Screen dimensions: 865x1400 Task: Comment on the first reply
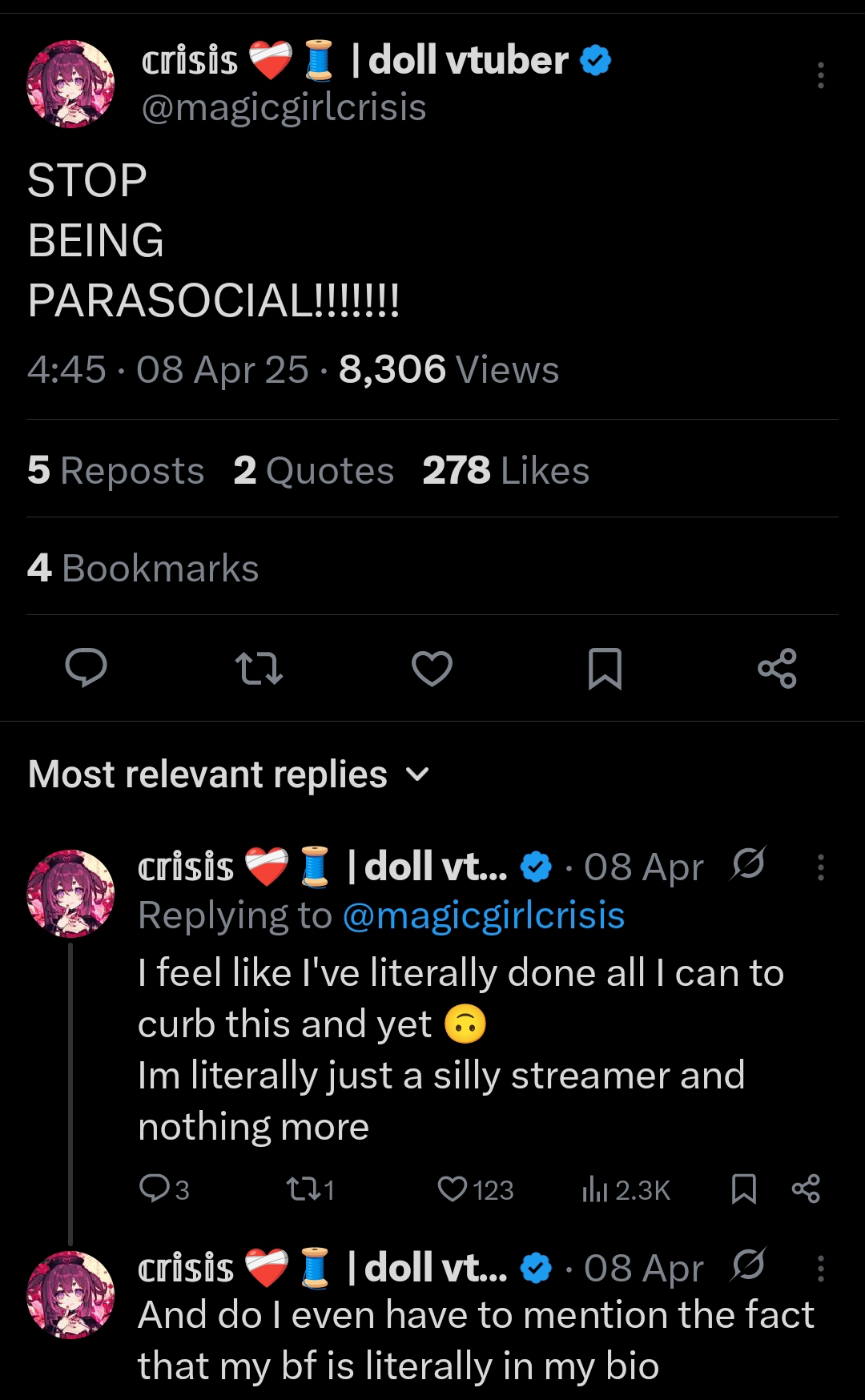[x=152, y=1189]
